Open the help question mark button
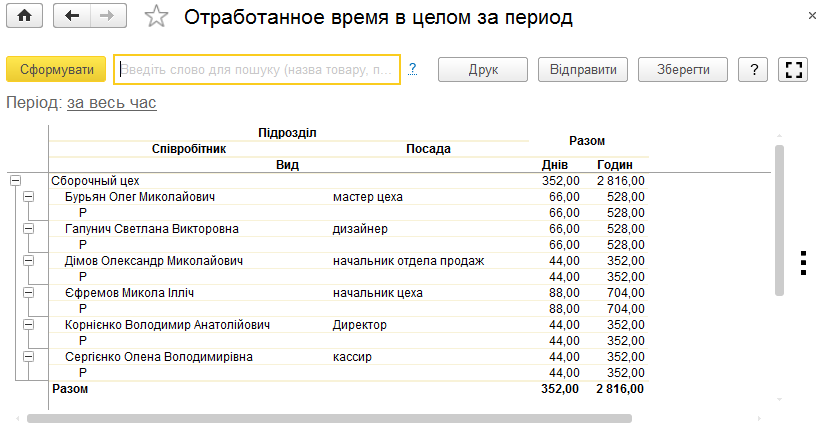The width and height of the screenshot is (819, 432). tap(753, 69)
